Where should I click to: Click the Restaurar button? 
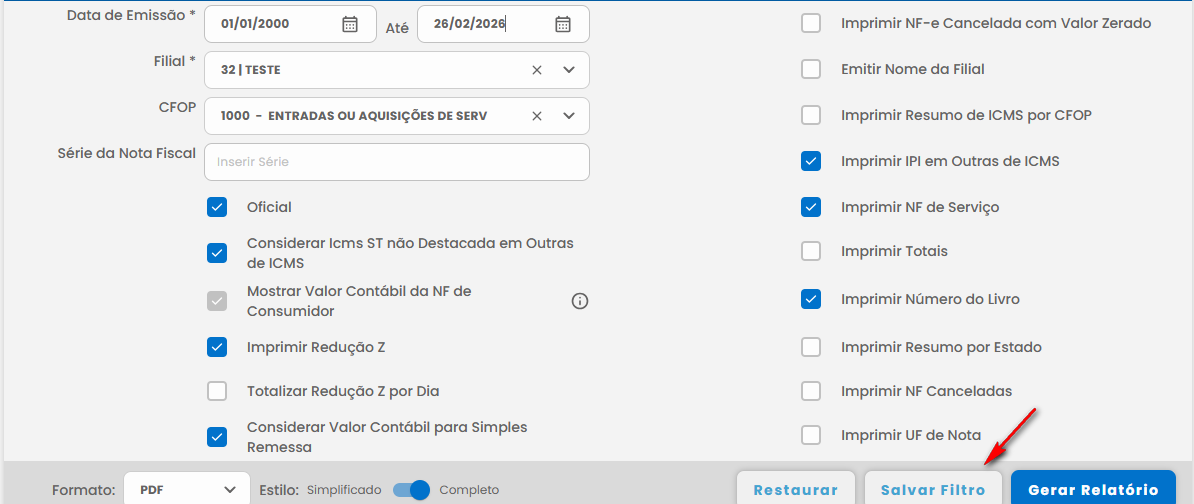(795, 489)
